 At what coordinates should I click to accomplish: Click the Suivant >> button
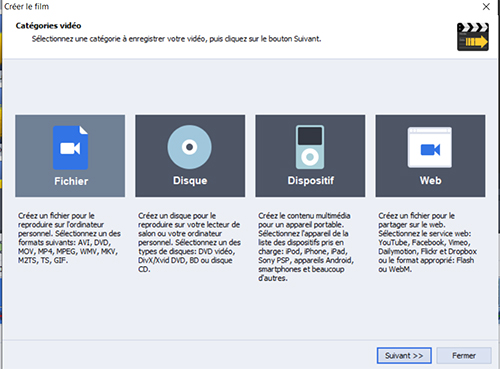click(x=404, y=356)
